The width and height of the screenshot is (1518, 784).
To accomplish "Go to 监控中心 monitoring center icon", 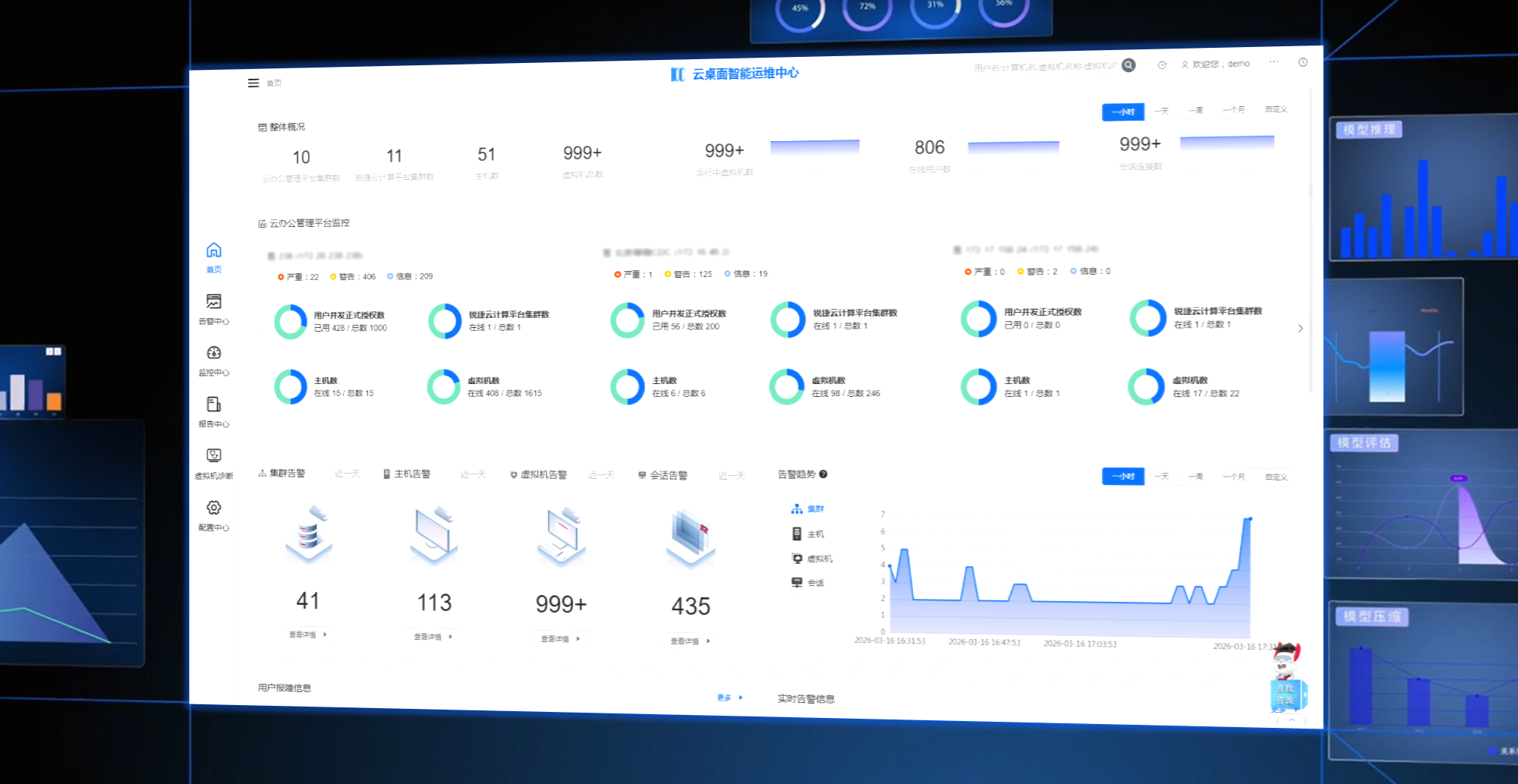I will [214, 354].
